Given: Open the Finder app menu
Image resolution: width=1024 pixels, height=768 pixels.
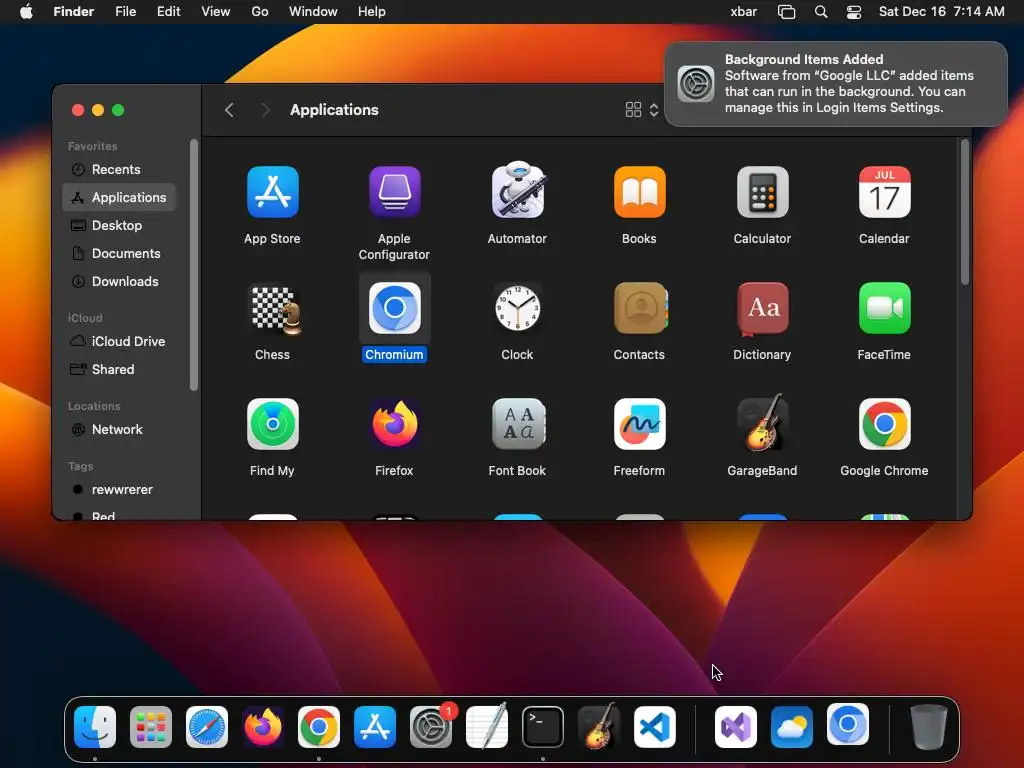Looking at the screenshot, I should [x=74, y=12].
